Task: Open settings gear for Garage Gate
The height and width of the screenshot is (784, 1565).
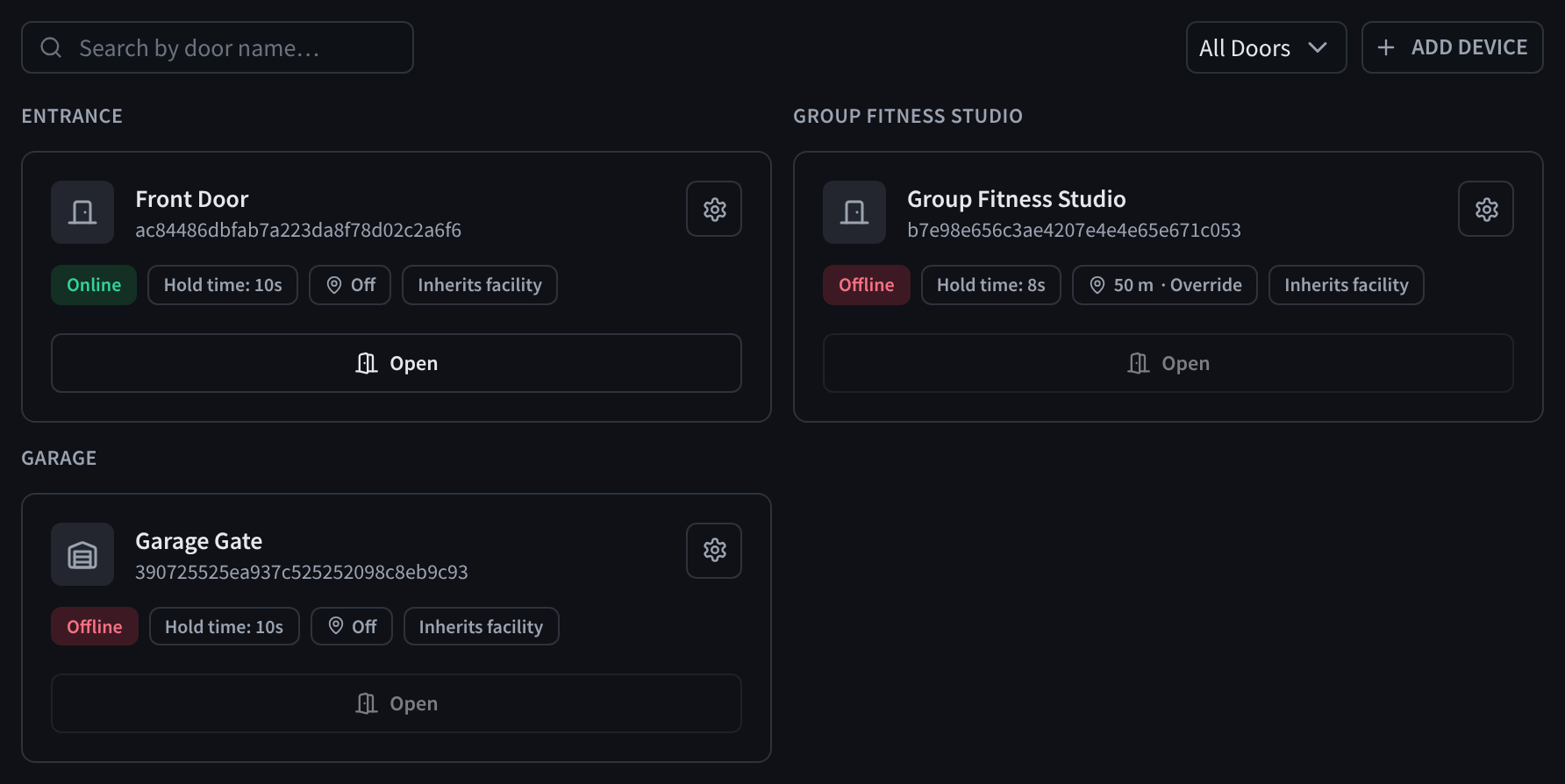Action: tap(714, 551)
